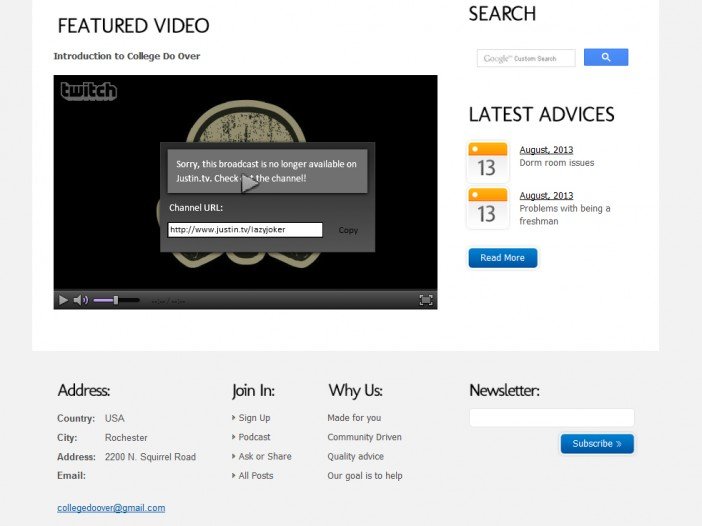Mute the video using speaker icon
The image size is (702, 526).
80,300
